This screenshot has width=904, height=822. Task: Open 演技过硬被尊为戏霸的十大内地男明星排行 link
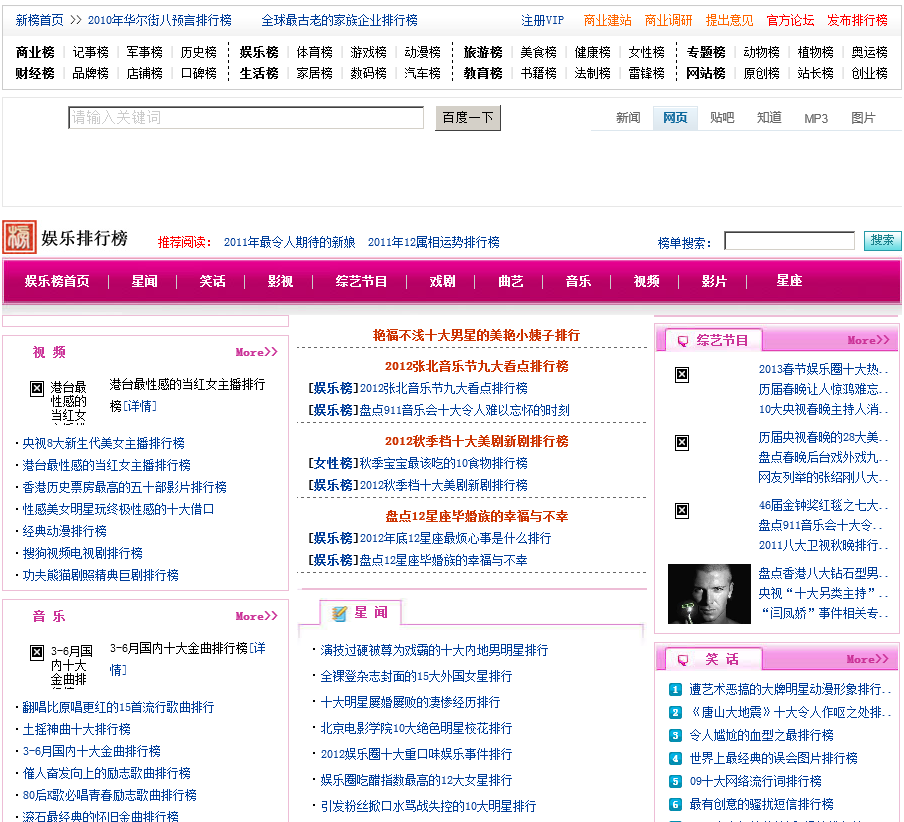[x=434, y=650]
